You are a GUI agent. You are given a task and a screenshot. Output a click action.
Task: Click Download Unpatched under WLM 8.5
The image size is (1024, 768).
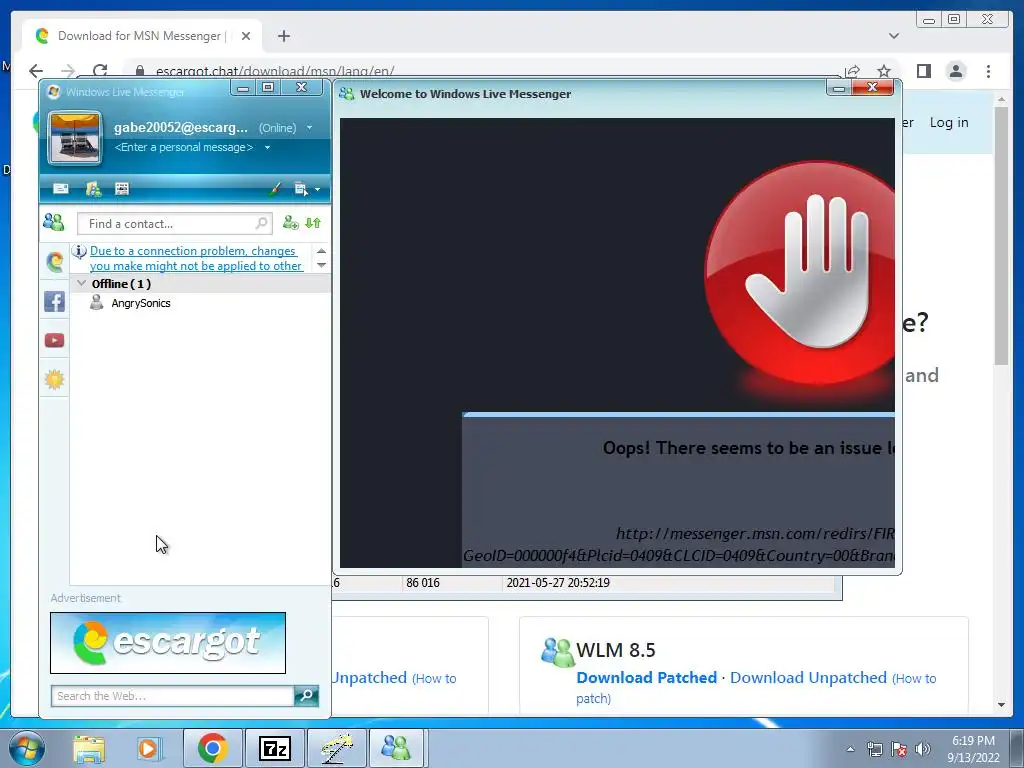(808, 678)
